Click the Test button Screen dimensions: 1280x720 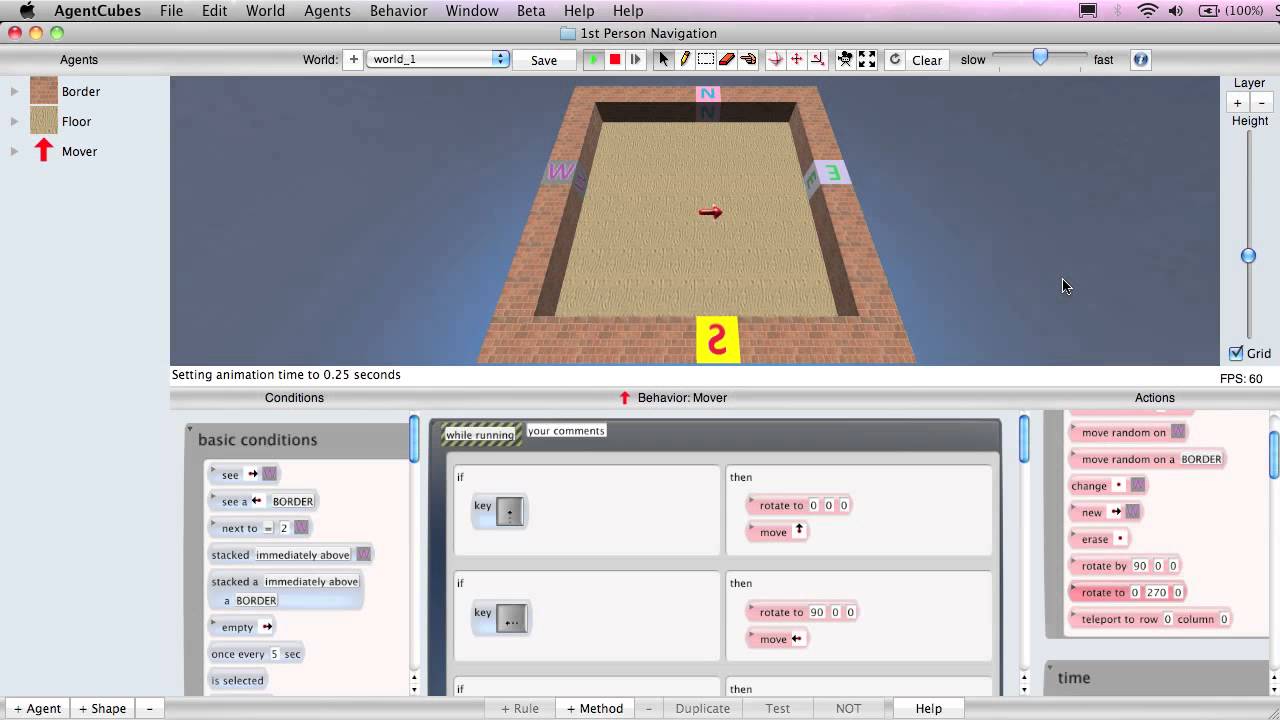(x=778, y=708)
